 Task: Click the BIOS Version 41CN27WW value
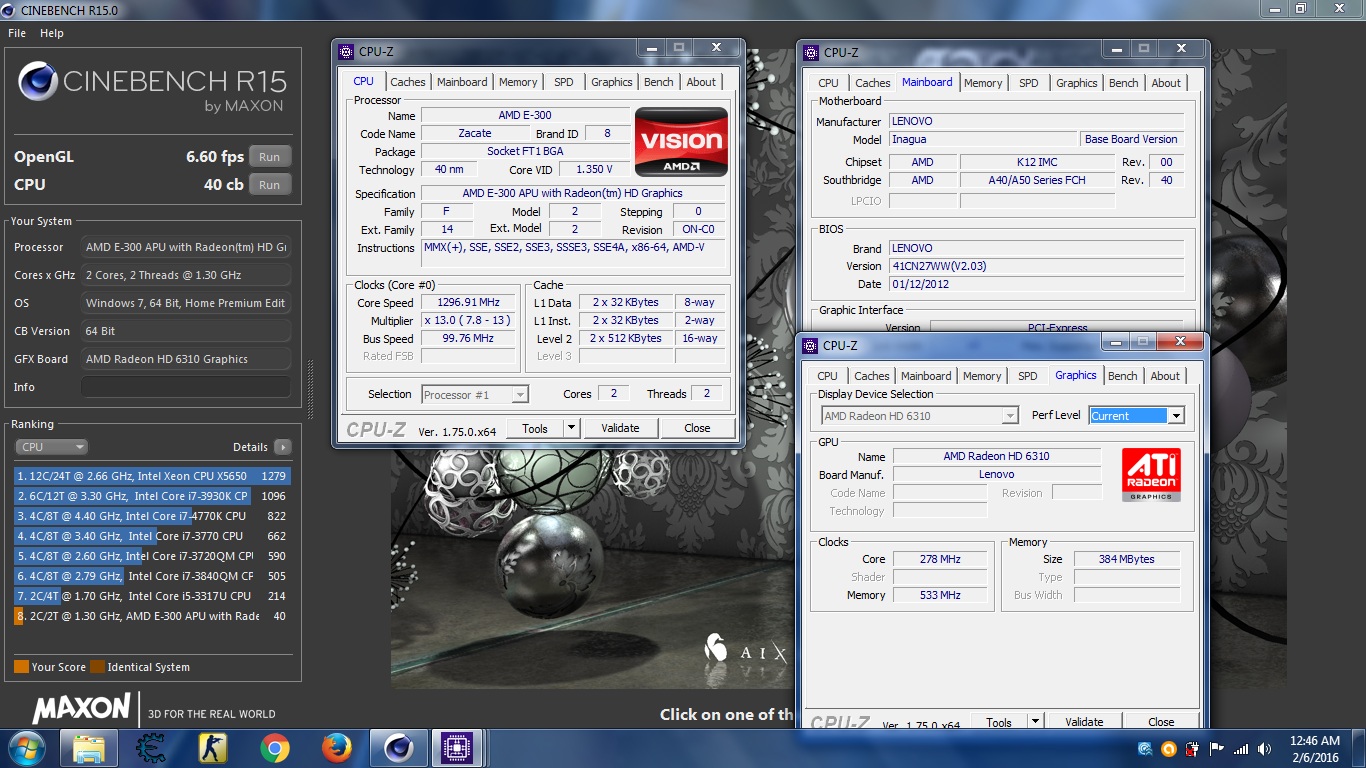(x=1036, y=266)
